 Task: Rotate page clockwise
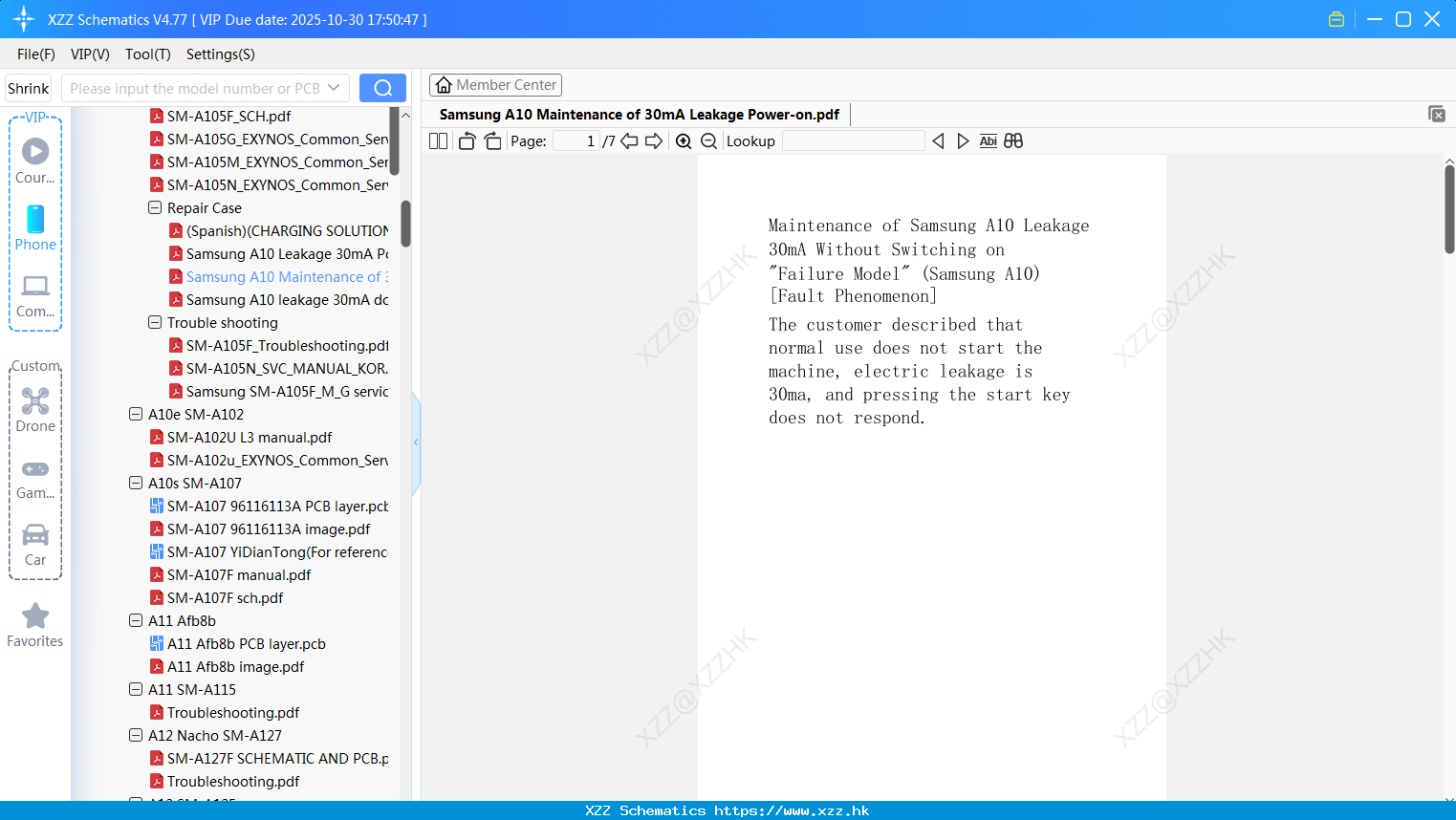click(492, 140)
